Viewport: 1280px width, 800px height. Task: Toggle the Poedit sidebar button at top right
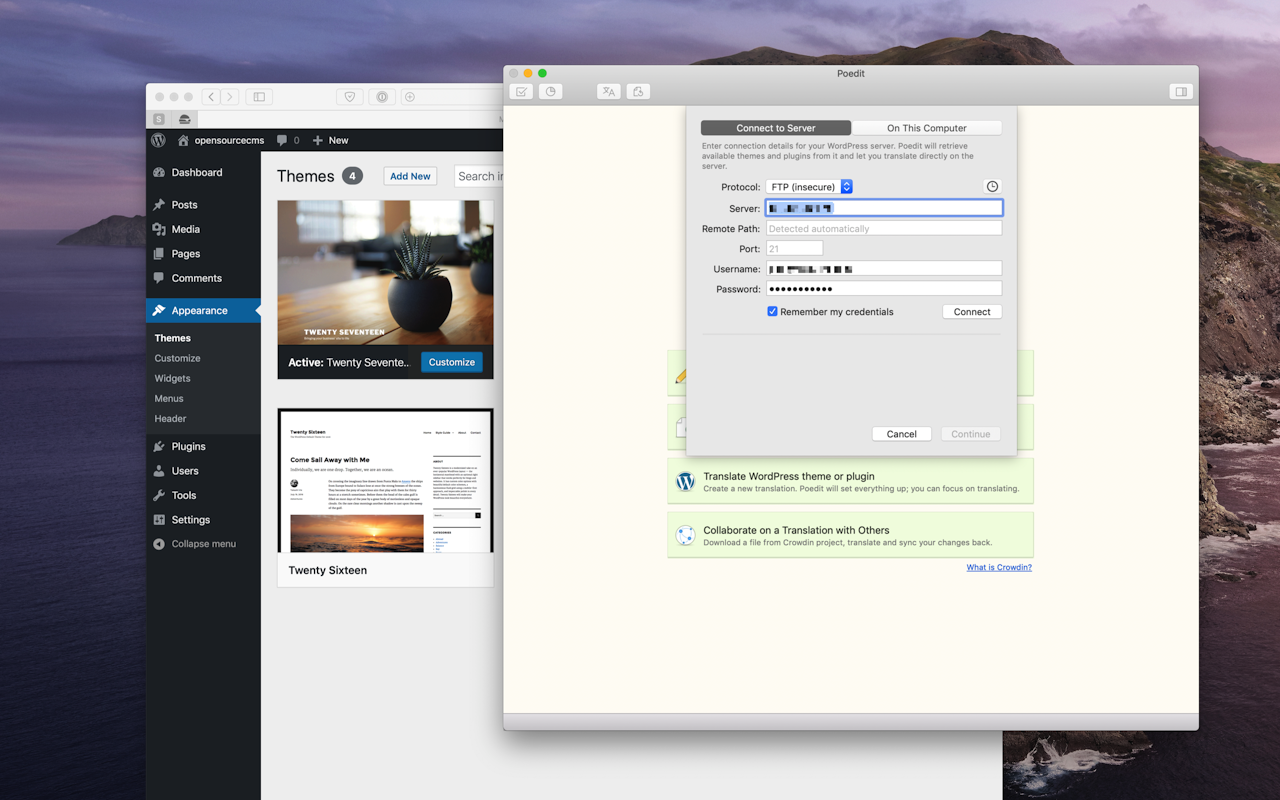(x=1181, y=91)
